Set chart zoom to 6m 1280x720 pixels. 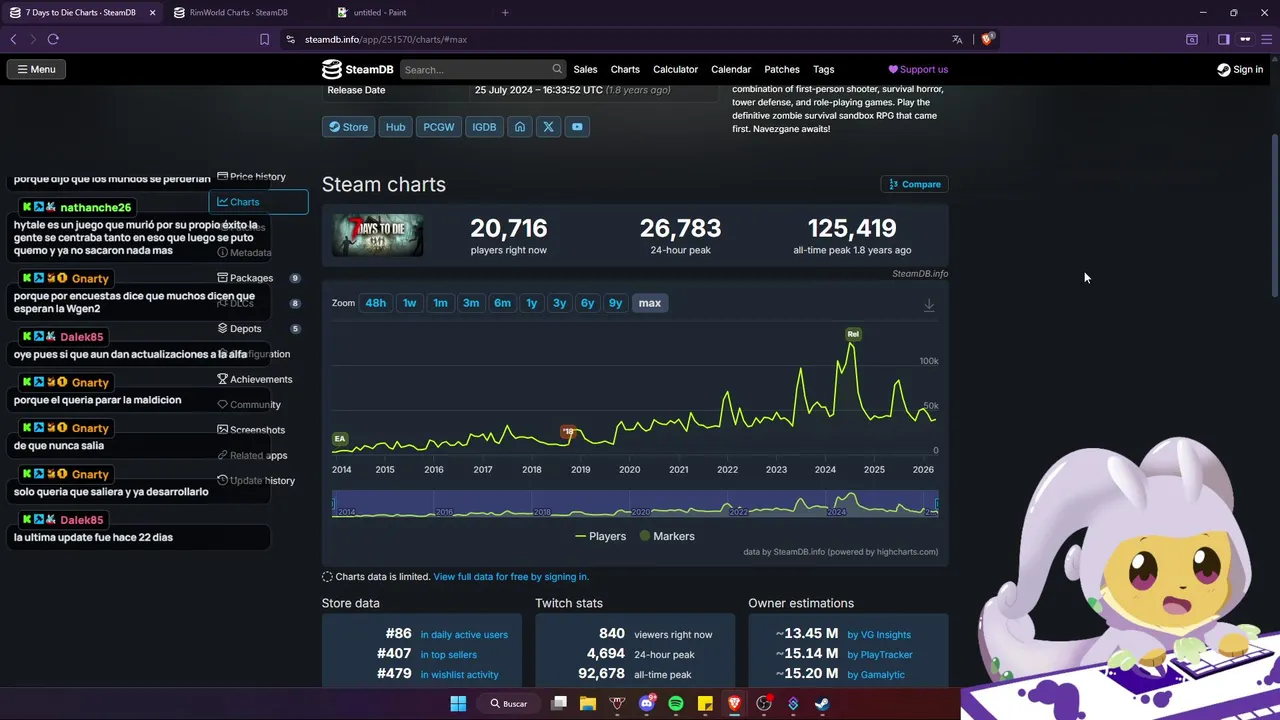click(x=502, y=303)
